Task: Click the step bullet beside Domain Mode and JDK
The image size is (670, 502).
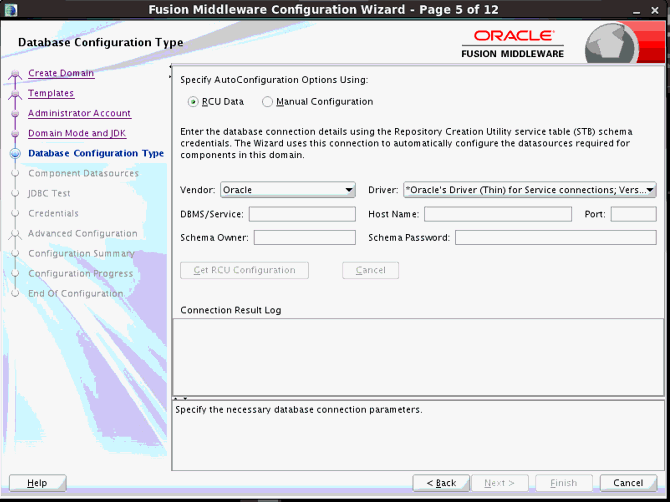Action: coord(15,134)
